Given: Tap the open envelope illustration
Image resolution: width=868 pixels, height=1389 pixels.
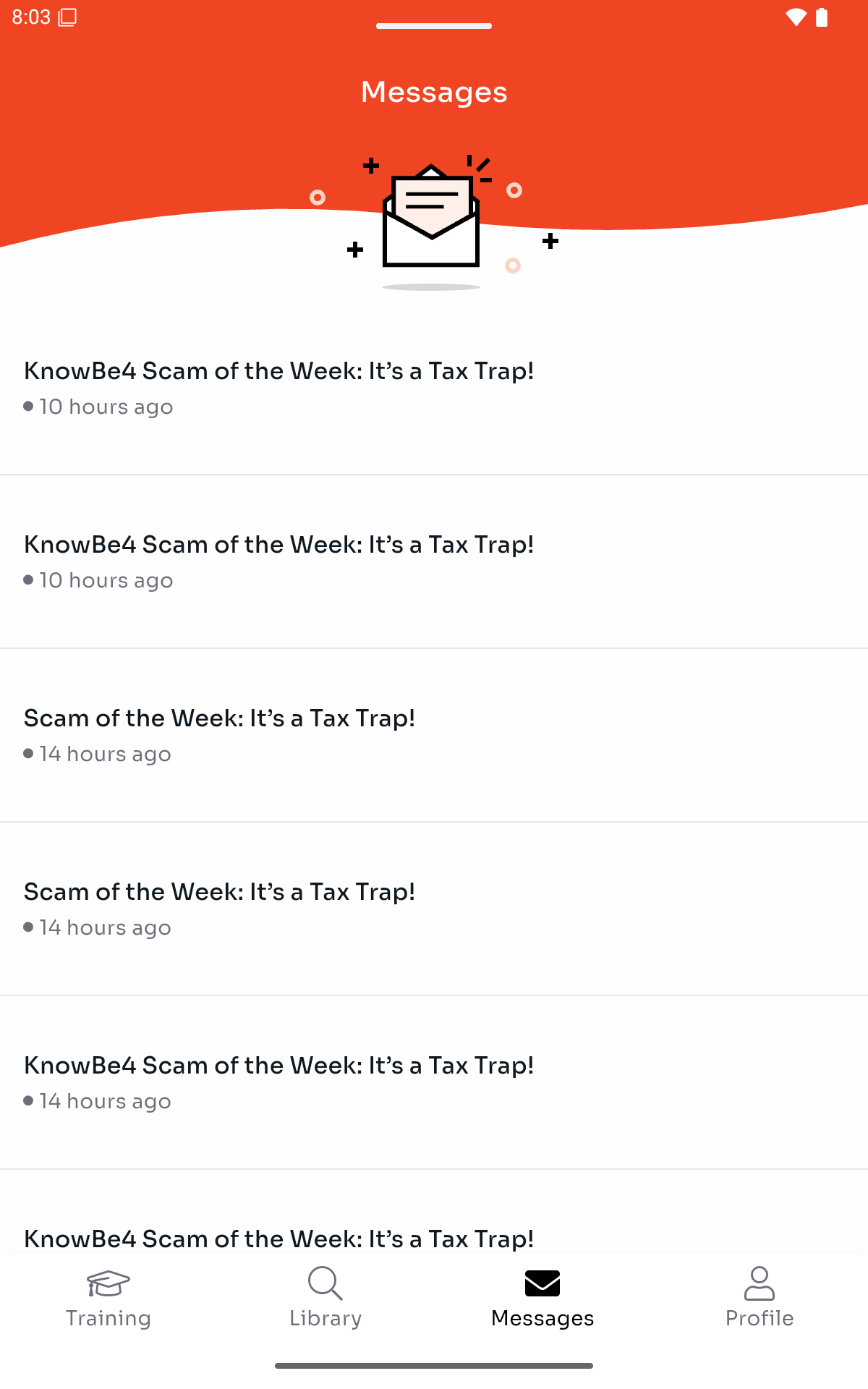Looking at the screenshot, I should pyautogui.click(x=431, y=217).
